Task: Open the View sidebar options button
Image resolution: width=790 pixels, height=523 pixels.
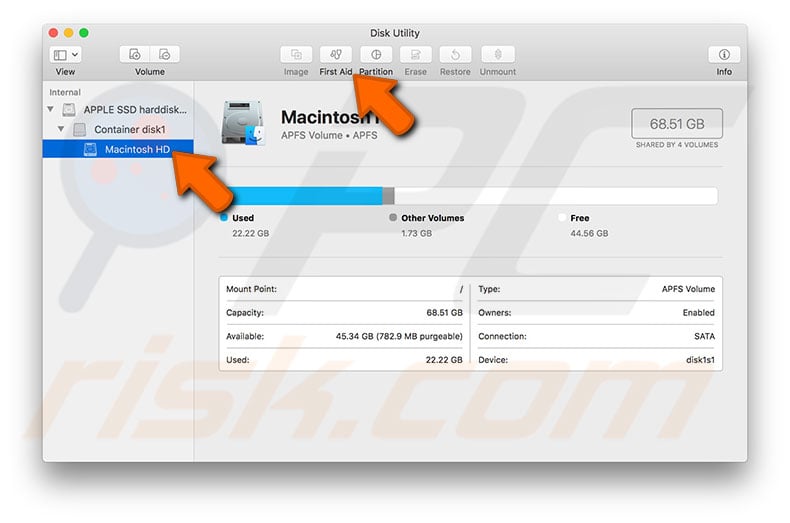Action: [65, 54]
